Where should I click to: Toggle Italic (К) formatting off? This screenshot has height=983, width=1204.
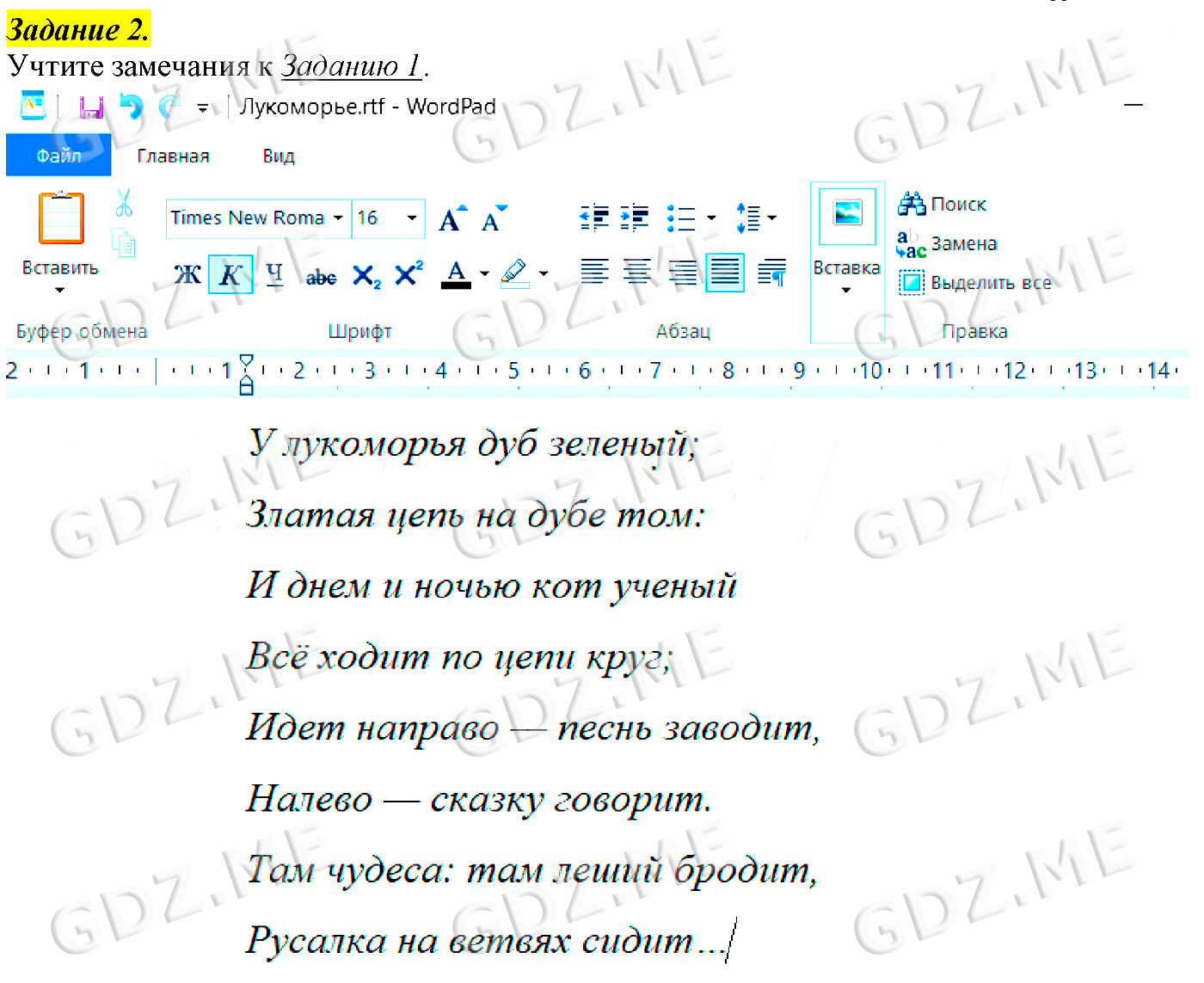[x=230, y=275]
